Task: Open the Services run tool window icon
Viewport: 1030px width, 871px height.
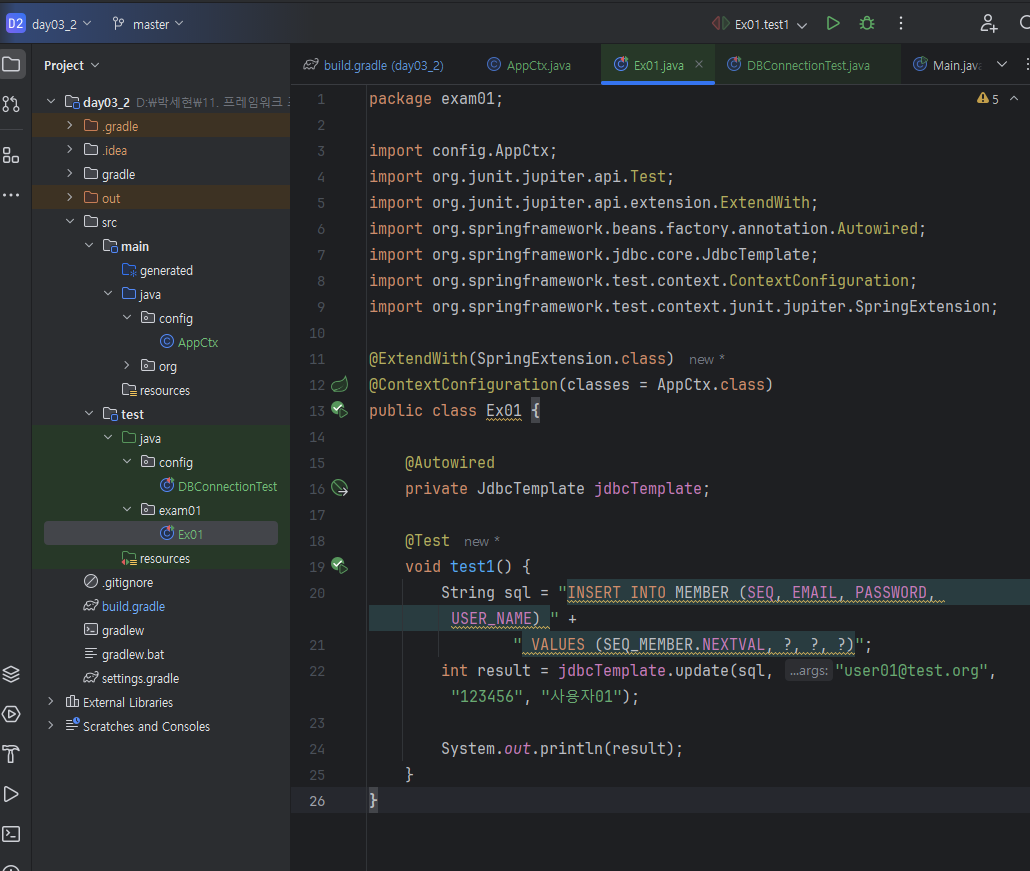Action: pos(11,714)
